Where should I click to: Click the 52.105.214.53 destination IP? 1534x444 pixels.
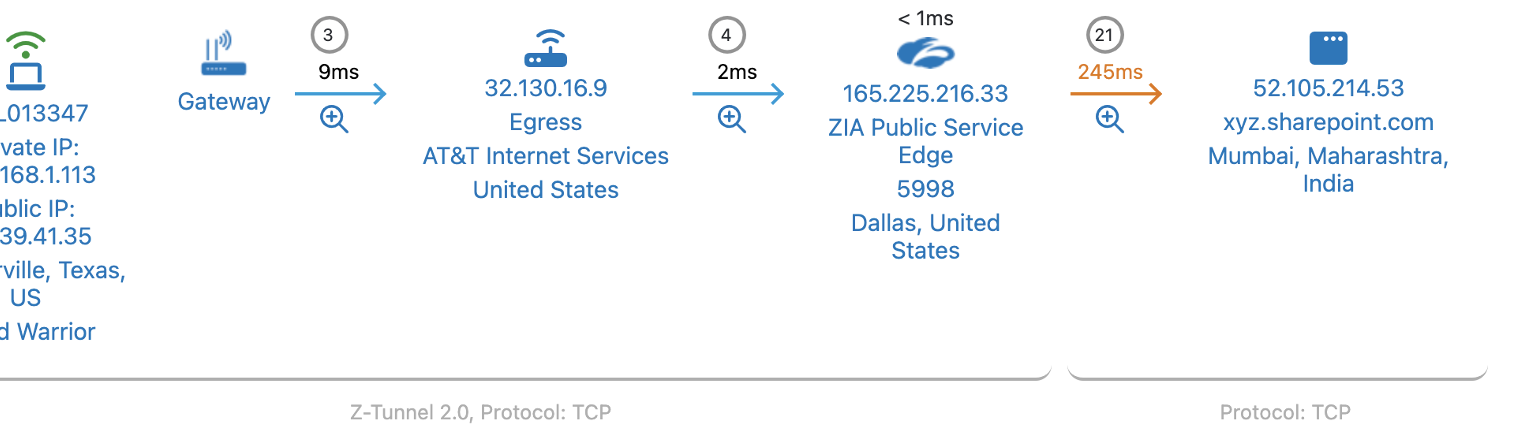point(1328,88)
